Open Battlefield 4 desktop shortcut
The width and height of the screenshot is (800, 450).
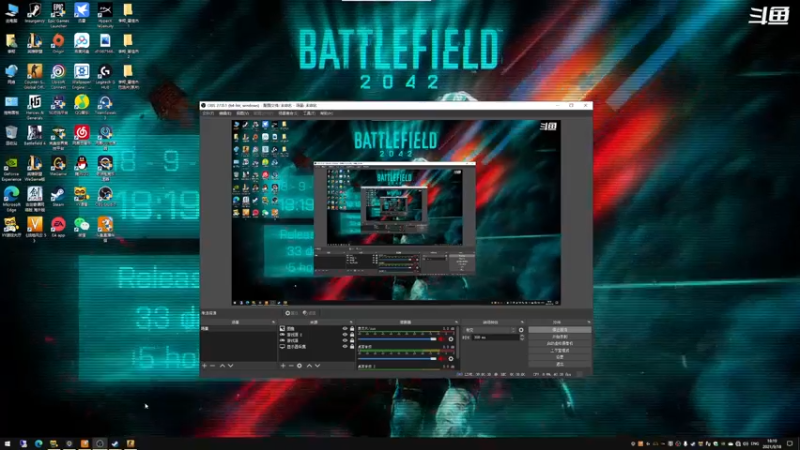(x=35, y=136)
